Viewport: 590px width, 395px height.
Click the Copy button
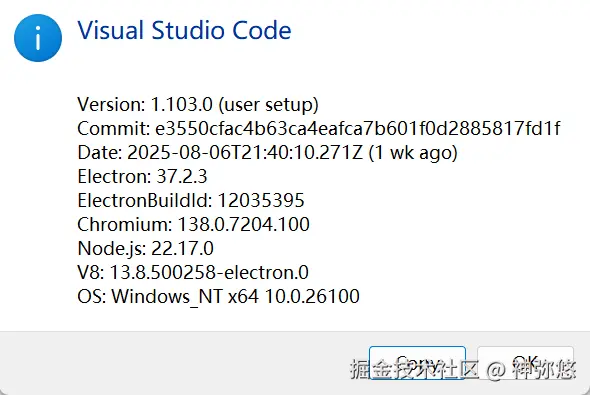[x=417, y=363]
